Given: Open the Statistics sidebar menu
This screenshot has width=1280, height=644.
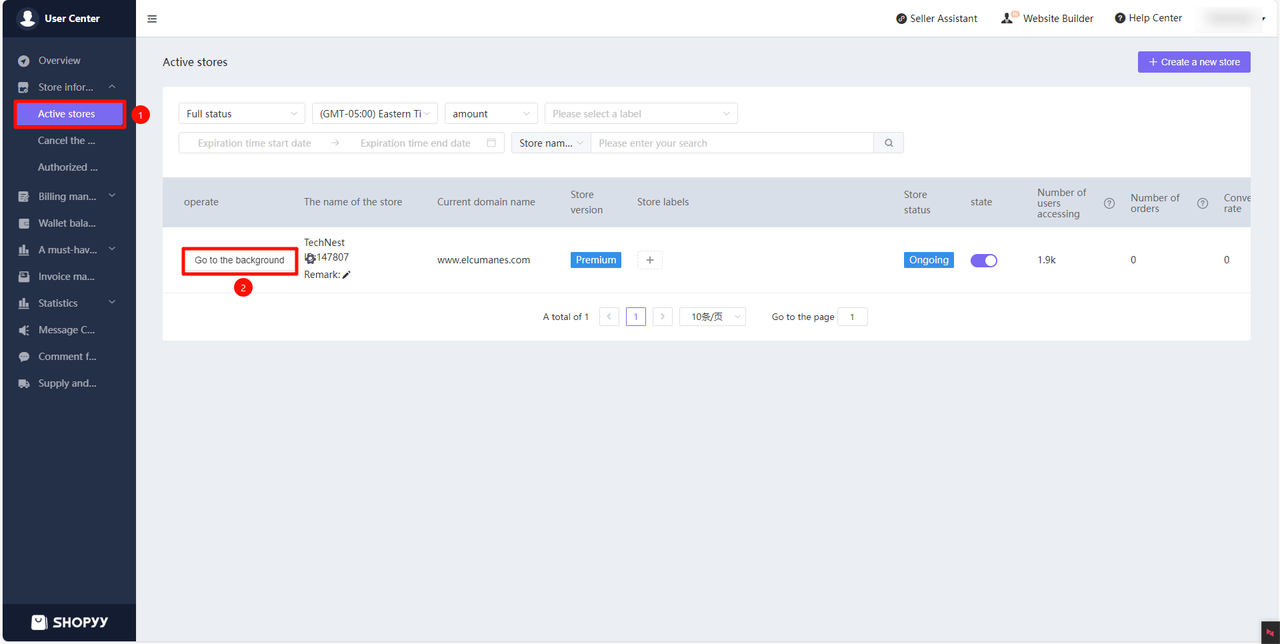Looking at the screenshot, I should coord(68,302).
